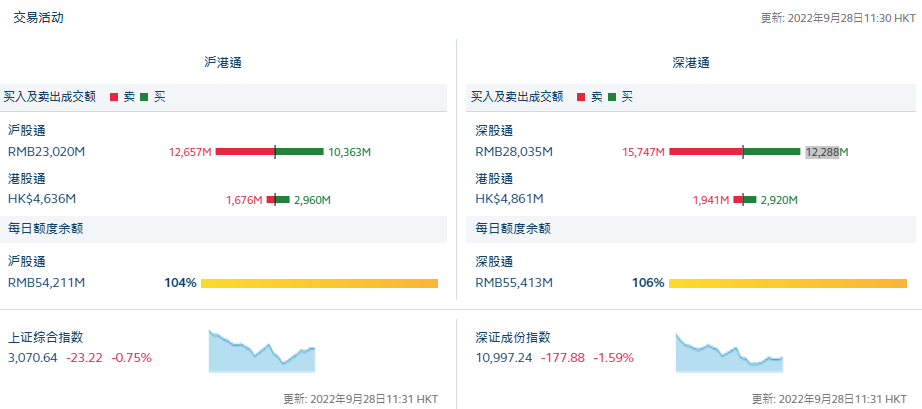Click green 买 legend square under 深港通
This screenshot has height=409, width=922.
point(612,97)
